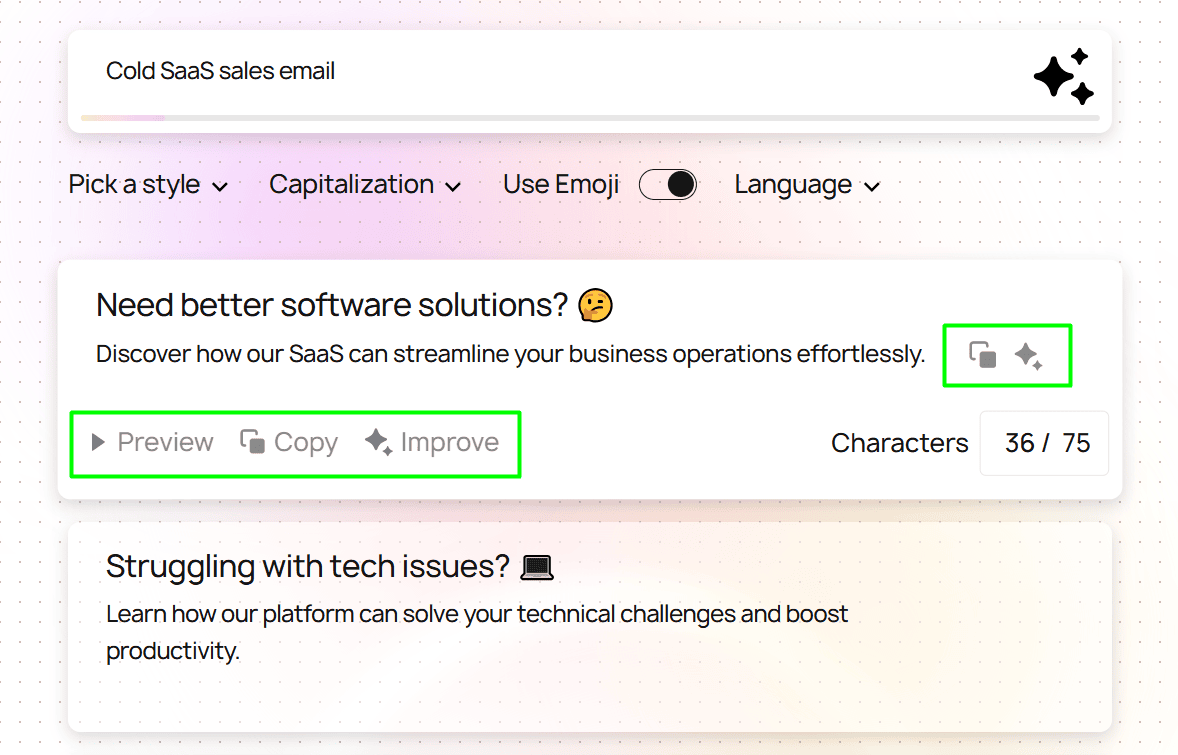Choose the Improve action
Viewport: 1178px width, 755px height.
tap(434, 441)
